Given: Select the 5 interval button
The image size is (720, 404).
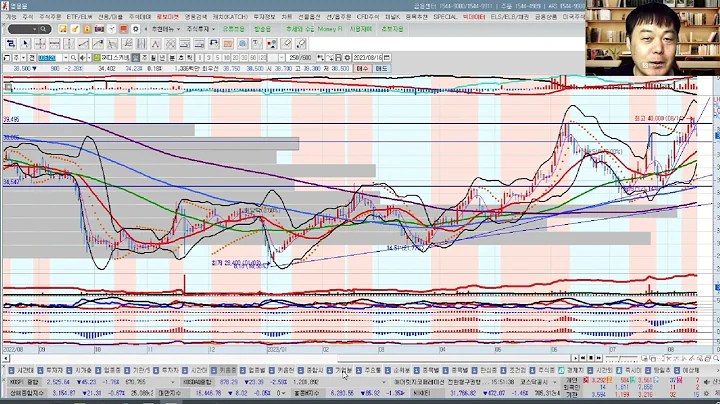Looking at the screenshot, I should click(x=218, y=57).
